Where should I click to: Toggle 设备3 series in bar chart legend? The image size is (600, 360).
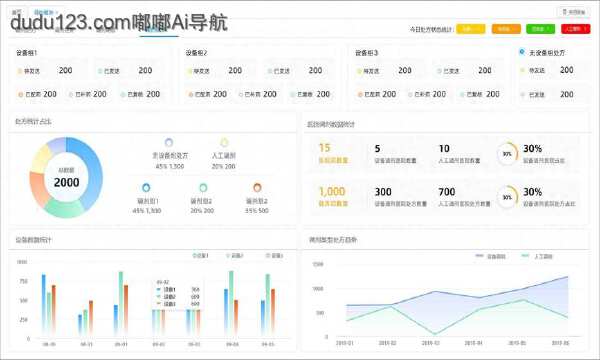[274, 256]
